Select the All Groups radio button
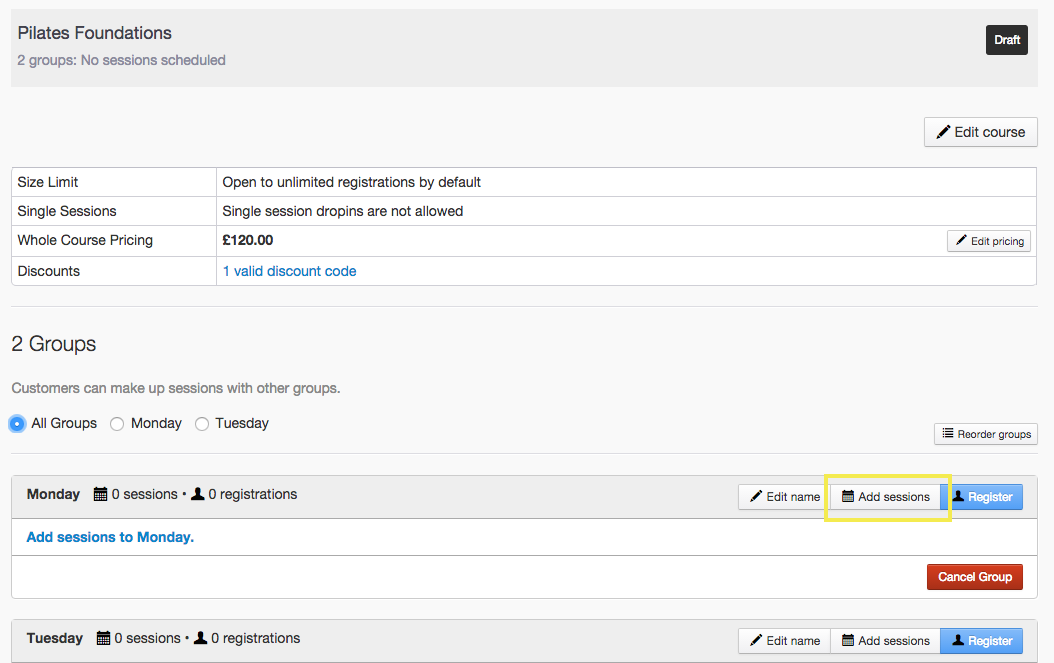Viewport: 1054px width, 663px height. click(x=17, y=424)
